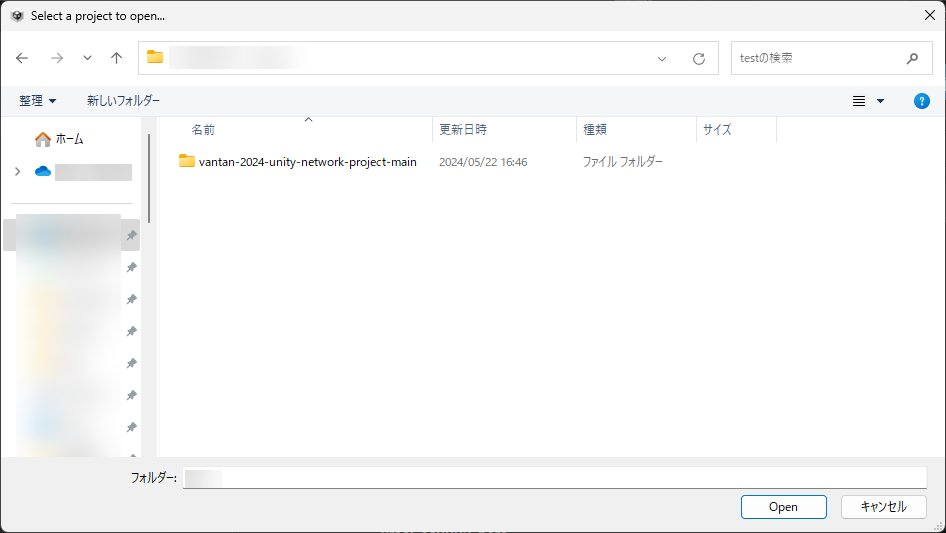Sort by サイズ column header
Image resolution: width=946 pixels, height=533 pixels.
[x=717, y=130]
